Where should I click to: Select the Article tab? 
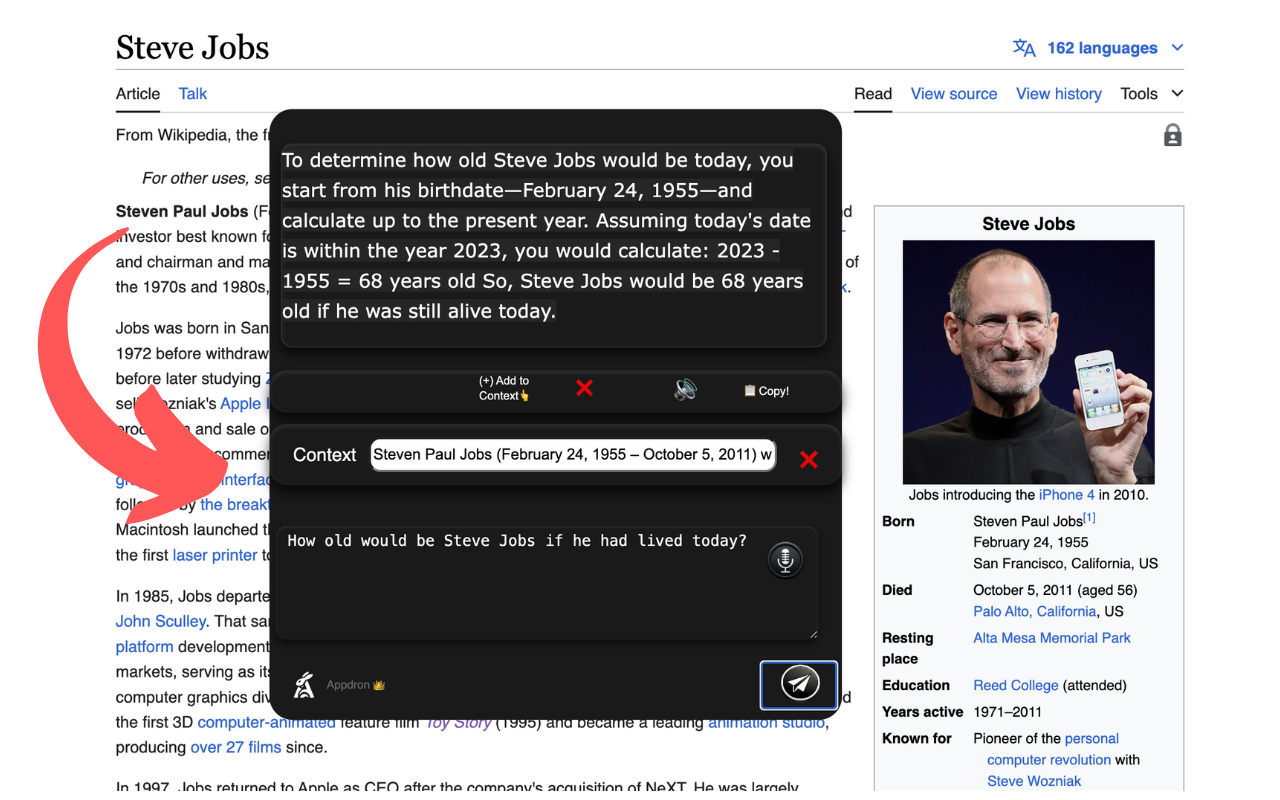138,93
